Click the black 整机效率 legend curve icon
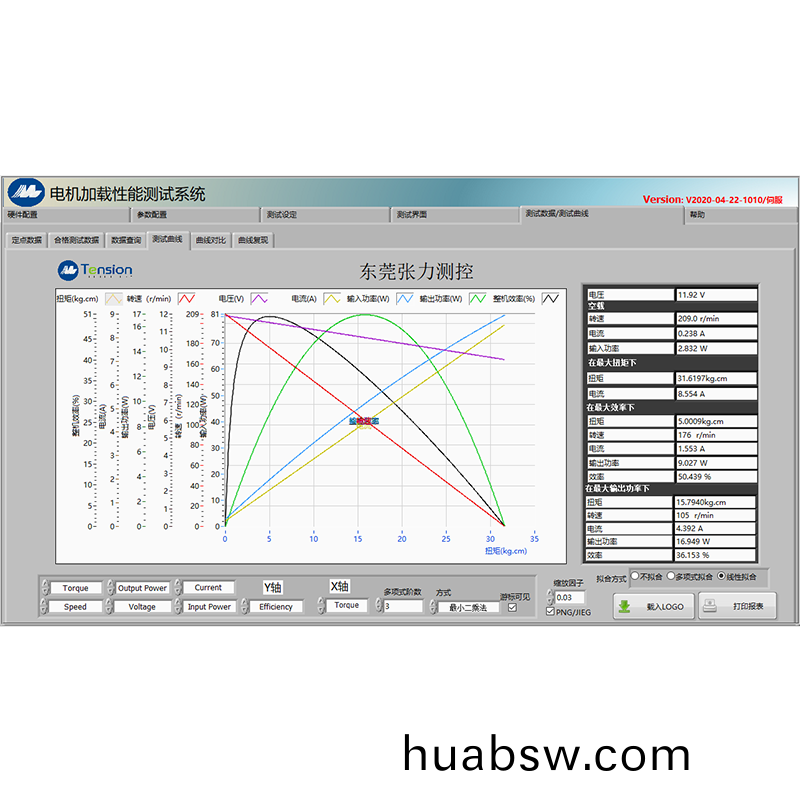The width and height of the screenshot is (800, 800). click(550, 298)
